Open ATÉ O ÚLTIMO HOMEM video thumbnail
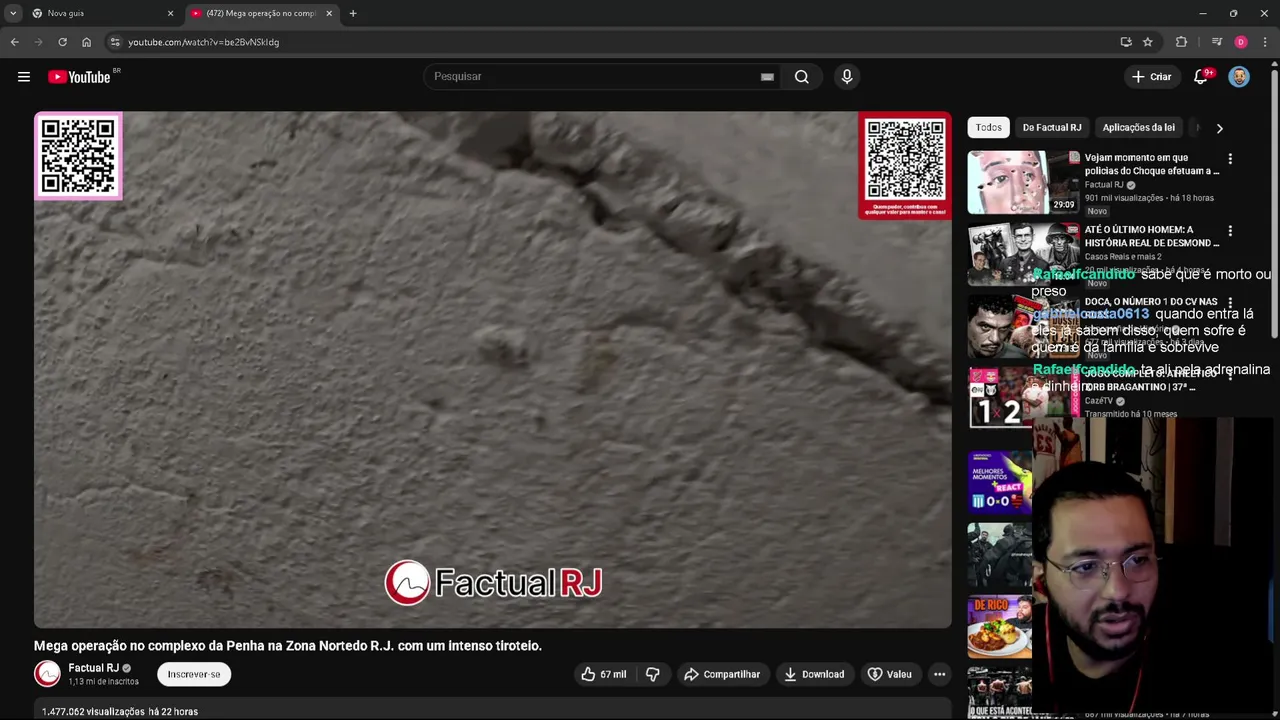Image resolution: width=1280 pixels, height=720 pixels. pyautogui.click(x=1024, y=254)
